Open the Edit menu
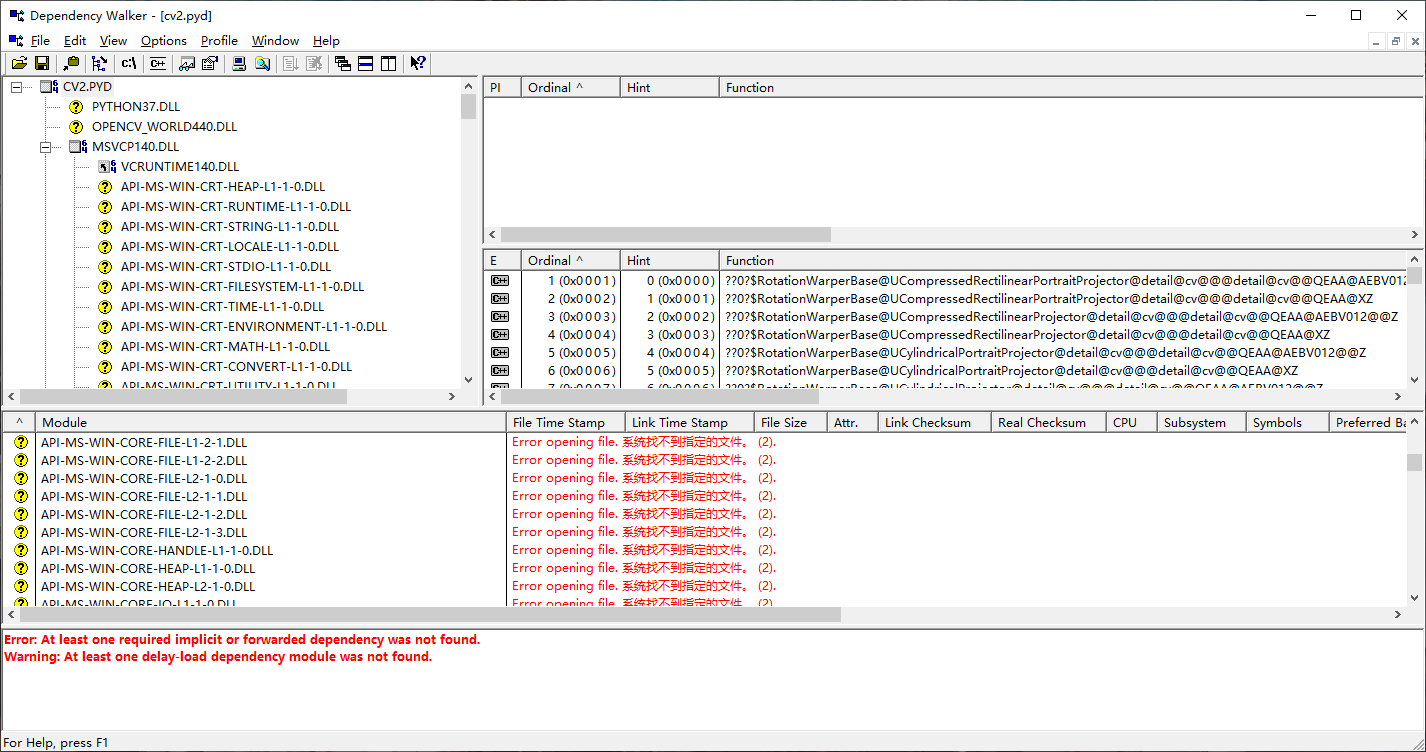Screen dimensions: 1426x752 pos(75,41)
